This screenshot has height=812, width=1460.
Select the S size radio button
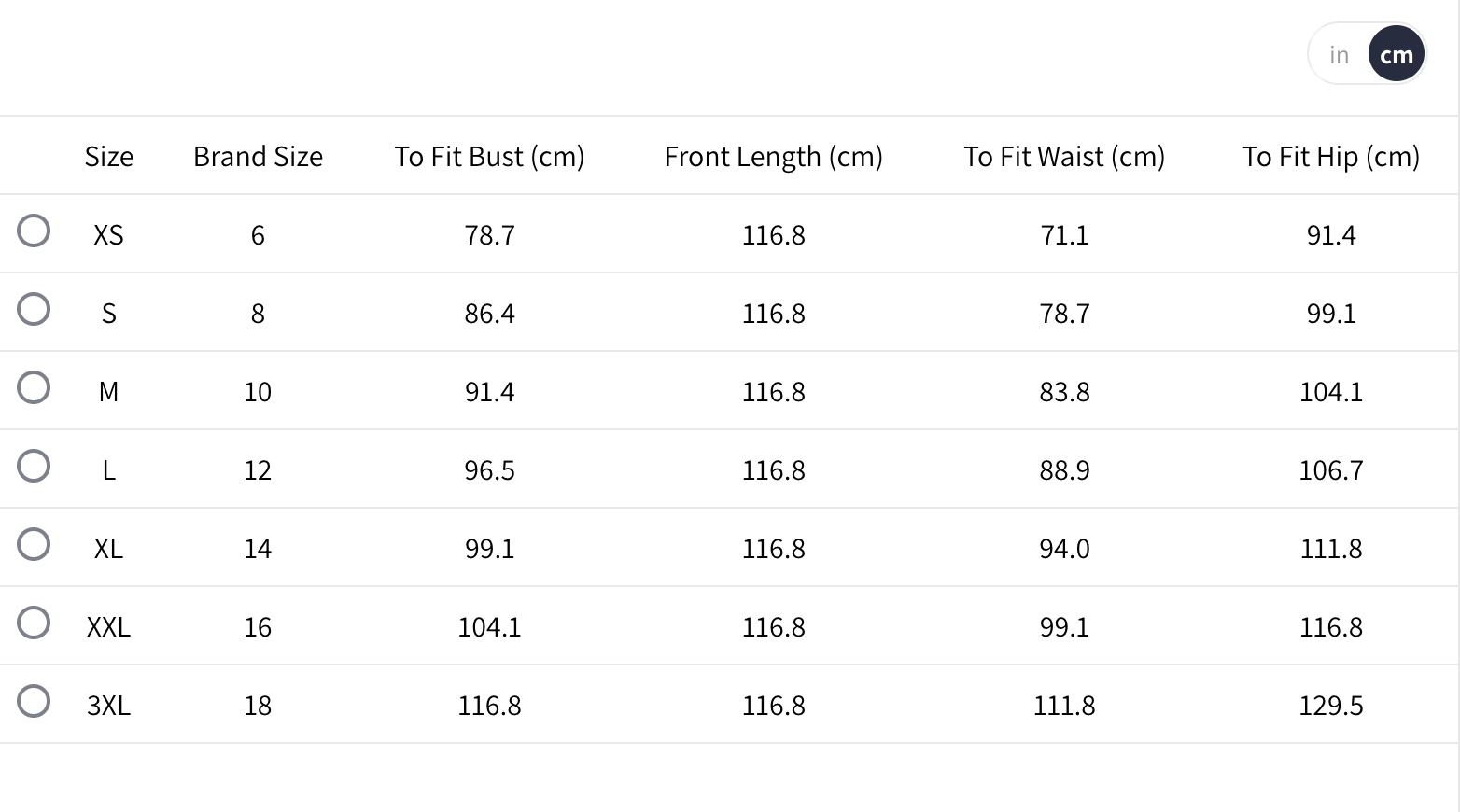coord(34,309)
